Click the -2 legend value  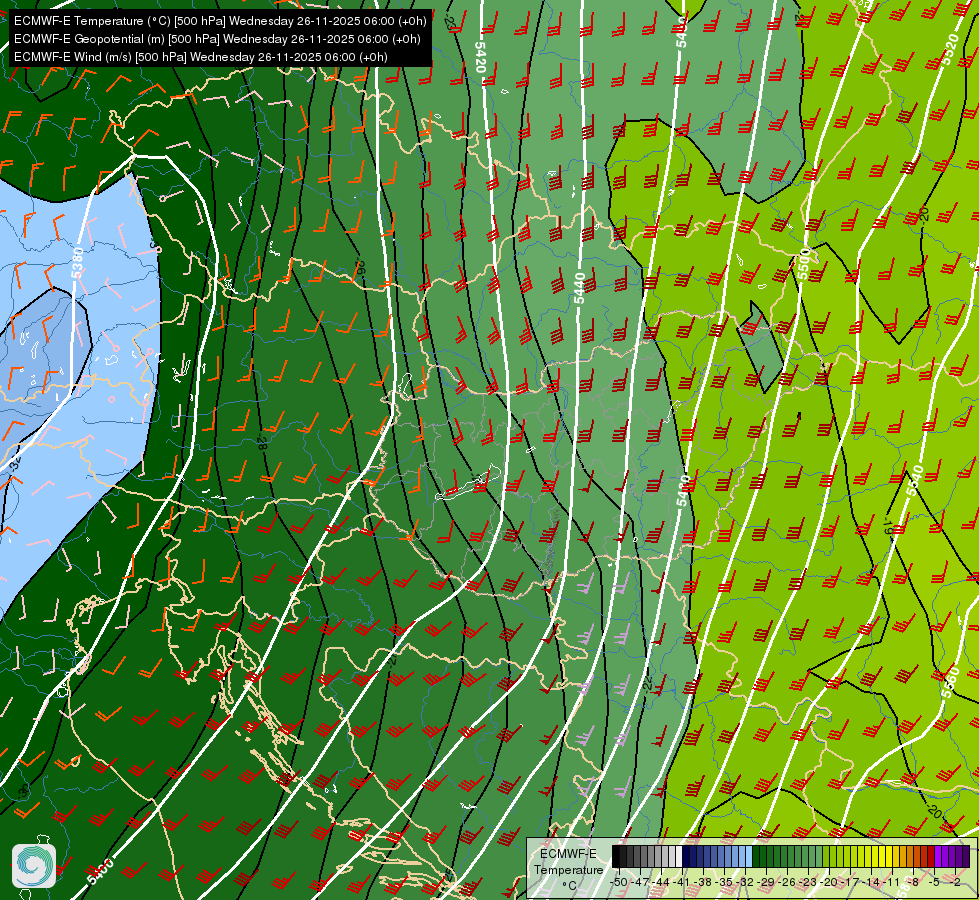pos(955,882)
